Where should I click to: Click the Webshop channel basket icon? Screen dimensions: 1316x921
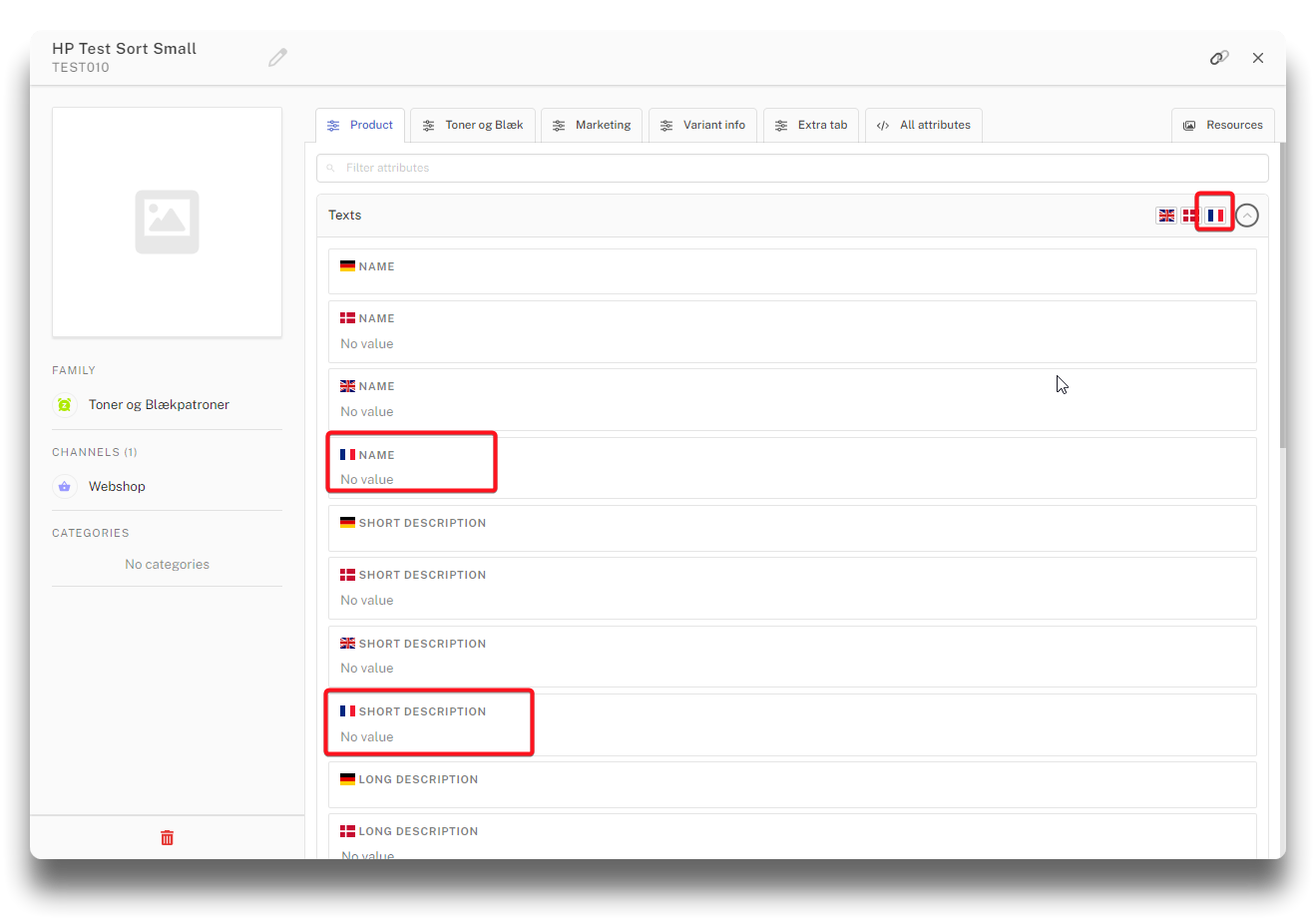pos(65,486)
